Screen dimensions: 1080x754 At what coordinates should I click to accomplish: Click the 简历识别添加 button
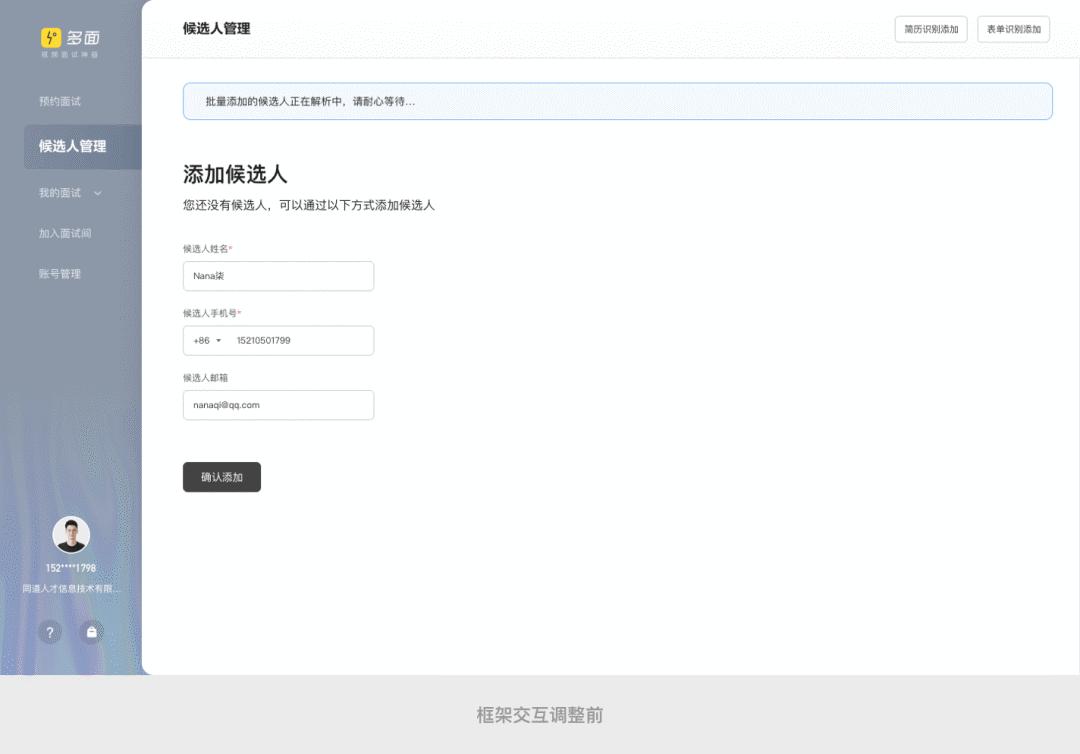pos(930,29)
